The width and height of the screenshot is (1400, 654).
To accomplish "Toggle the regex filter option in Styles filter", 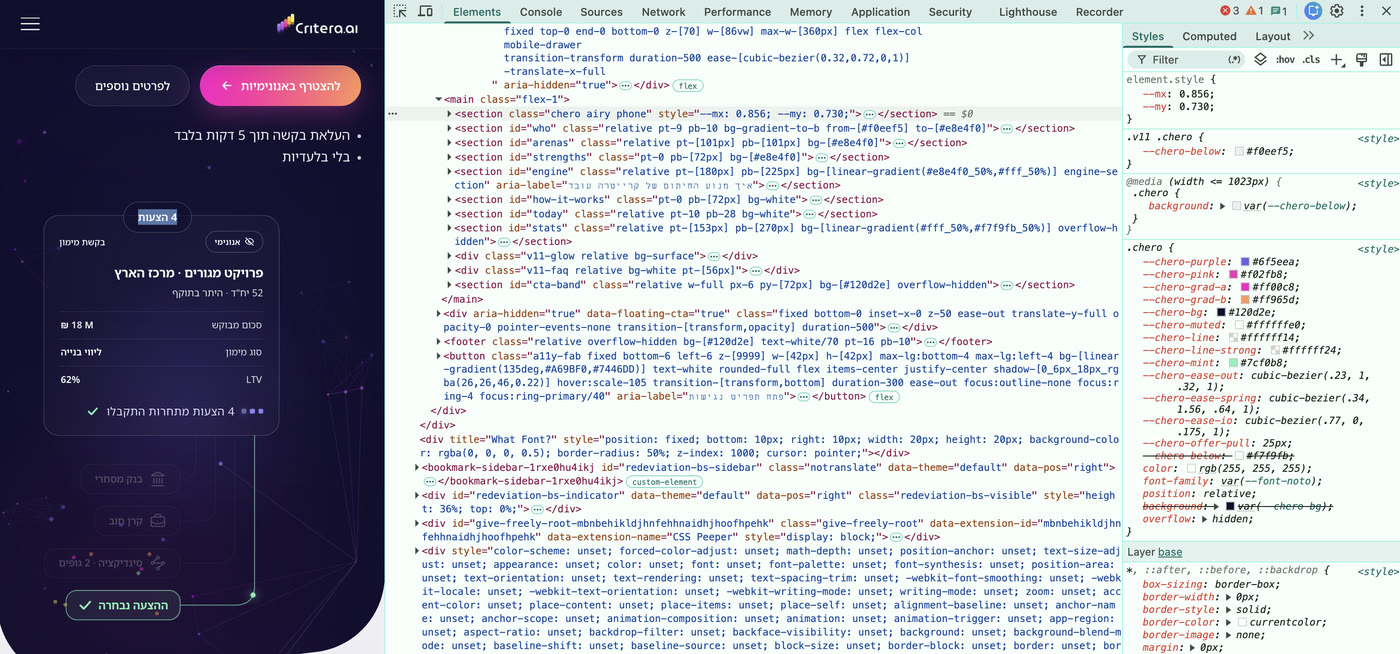I will [x=1234, y=60].
